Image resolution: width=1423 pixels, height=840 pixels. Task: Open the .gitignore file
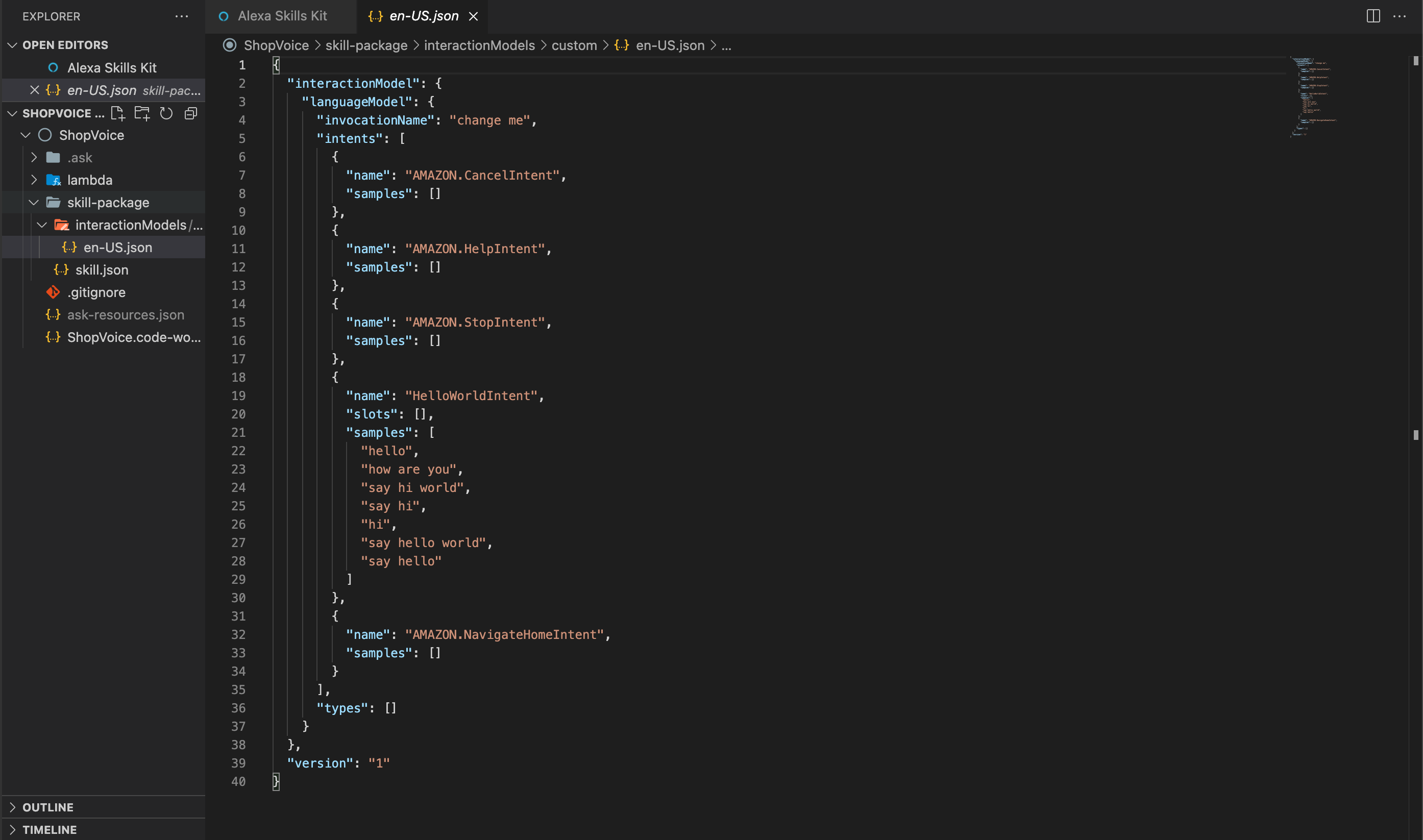96,292
